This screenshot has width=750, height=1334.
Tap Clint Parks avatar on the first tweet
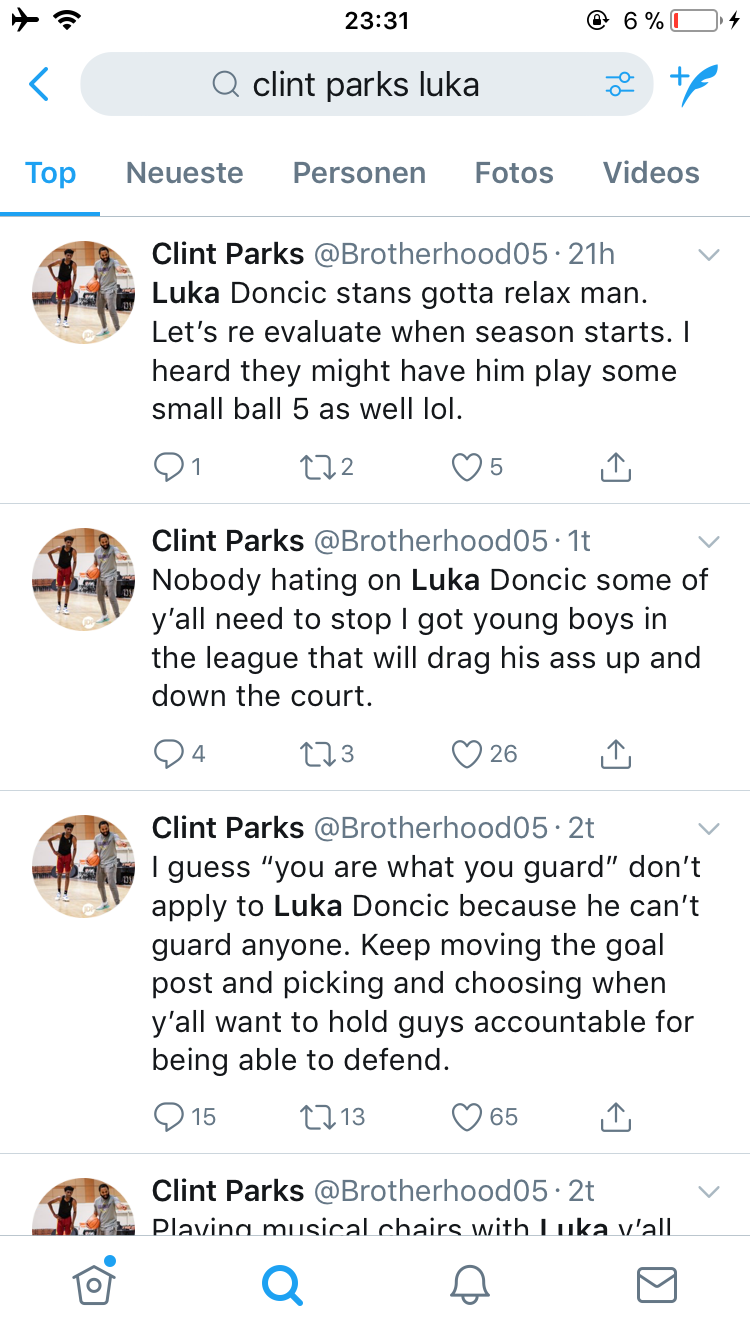click(x=84, y=292)
